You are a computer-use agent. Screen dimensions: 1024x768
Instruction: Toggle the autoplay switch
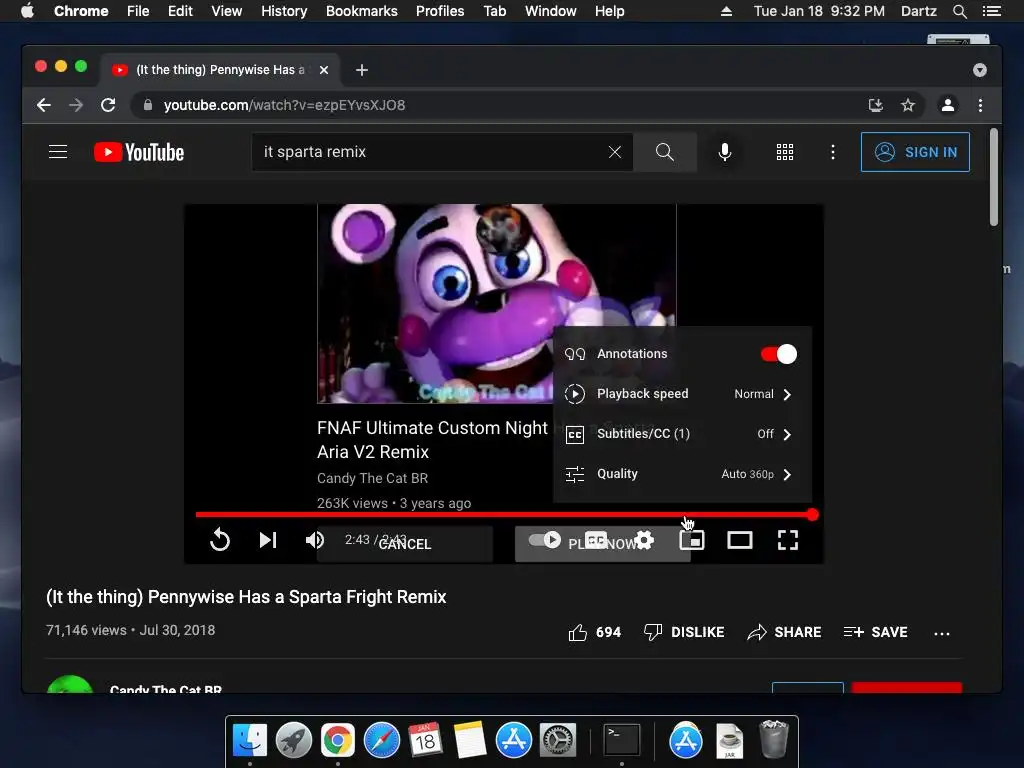pos(545,540)
